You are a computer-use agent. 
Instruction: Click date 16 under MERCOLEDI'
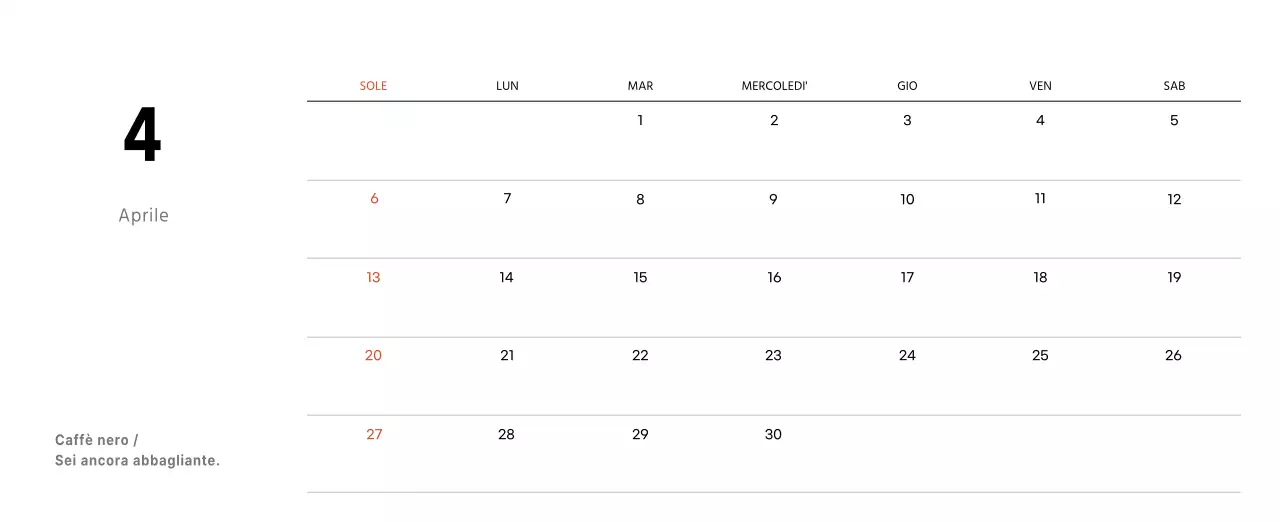[774, 278]
